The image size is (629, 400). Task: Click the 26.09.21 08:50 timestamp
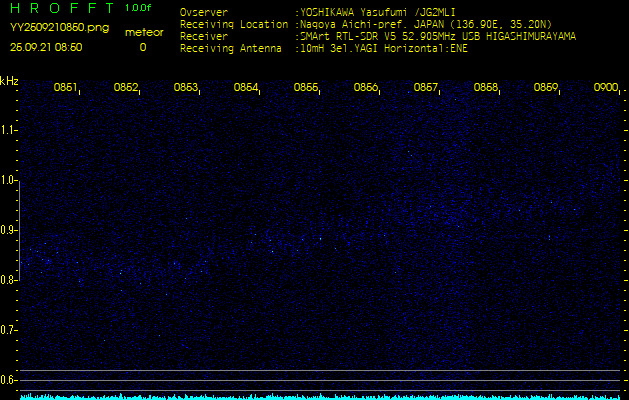coord(46,47)
